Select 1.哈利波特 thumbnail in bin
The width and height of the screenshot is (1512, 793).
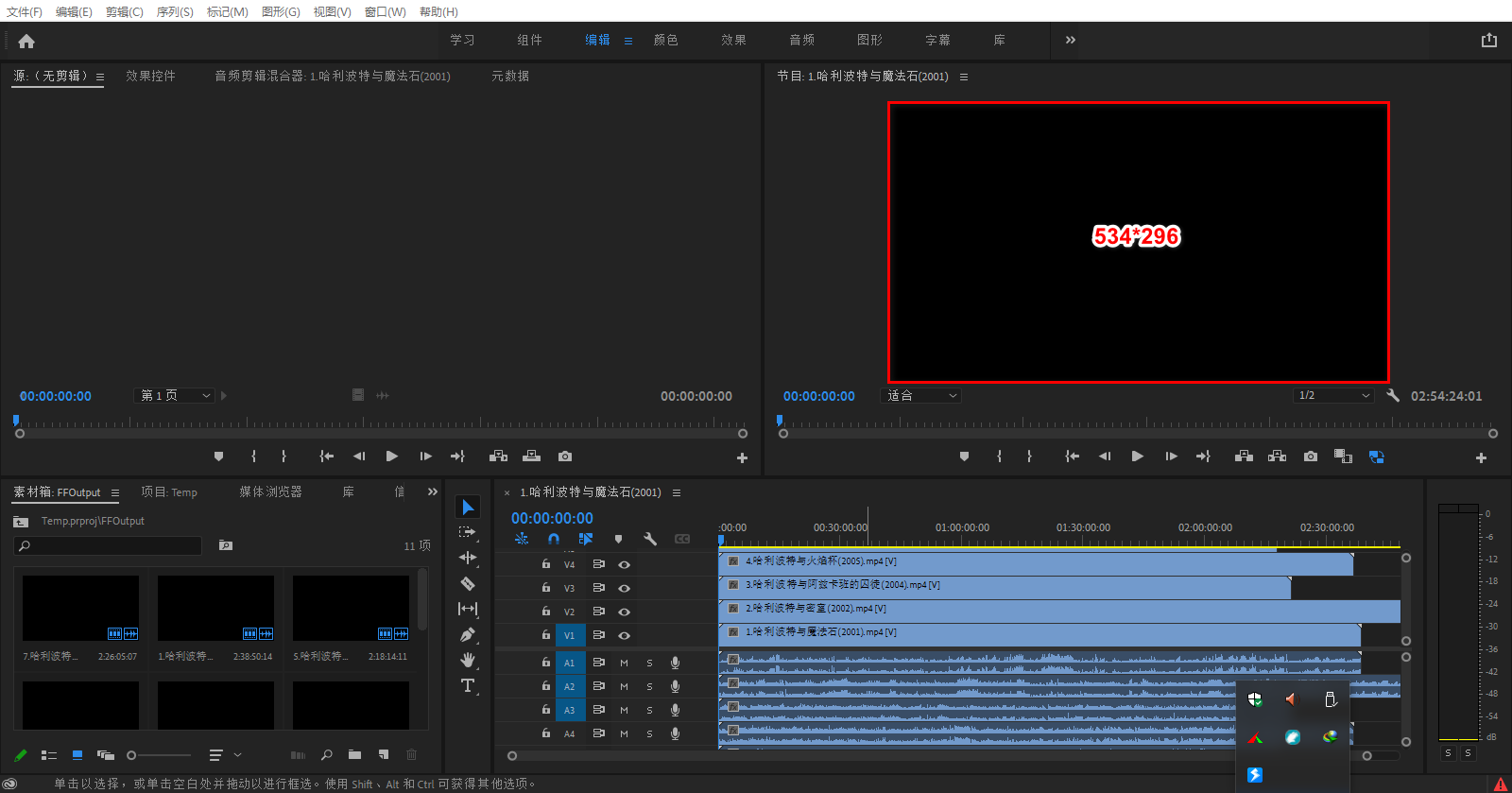(x=215, y=609)
